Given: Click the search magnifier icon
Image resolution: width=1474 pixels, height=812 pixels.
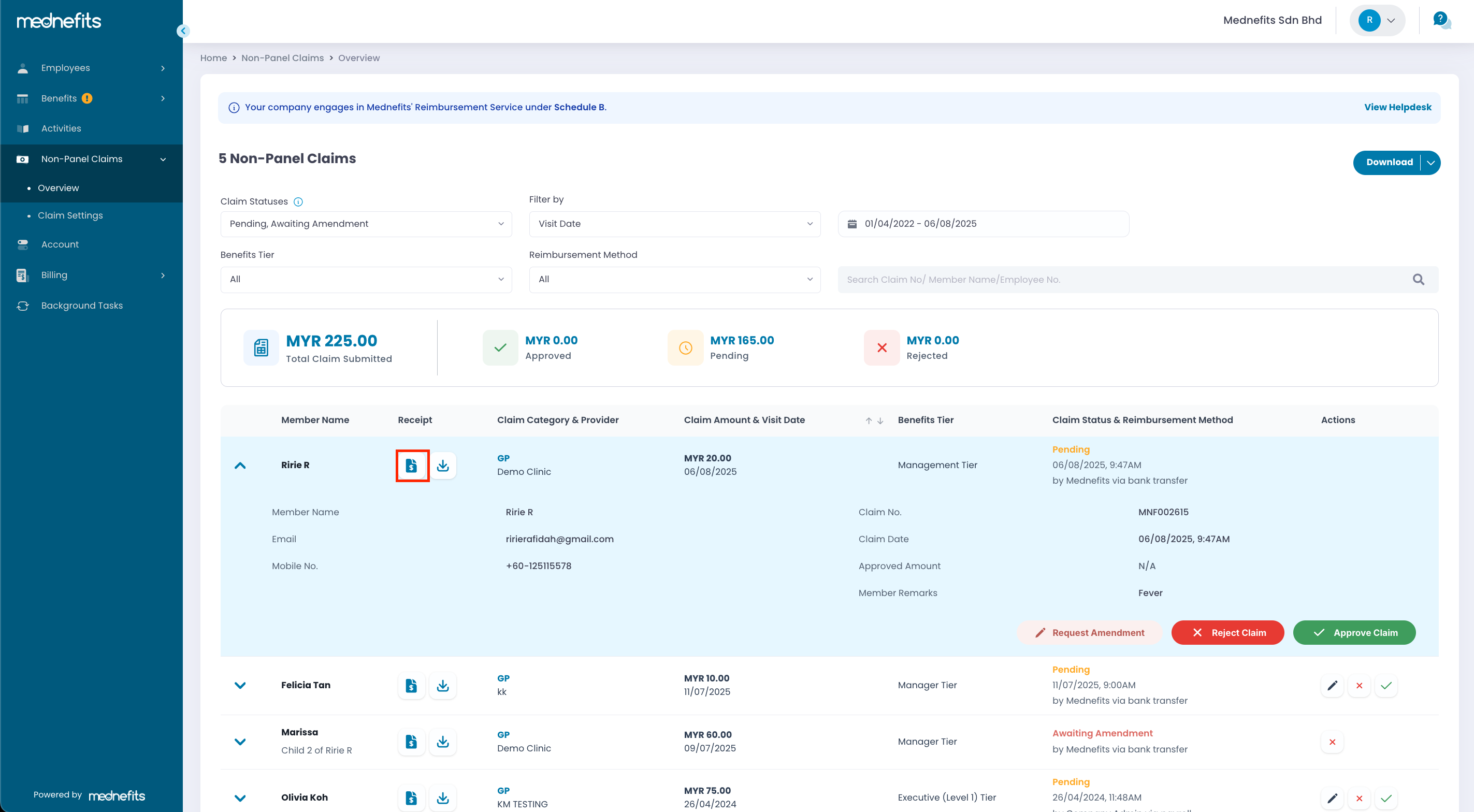Looking at the screenshot, I should pos(1419,279).
